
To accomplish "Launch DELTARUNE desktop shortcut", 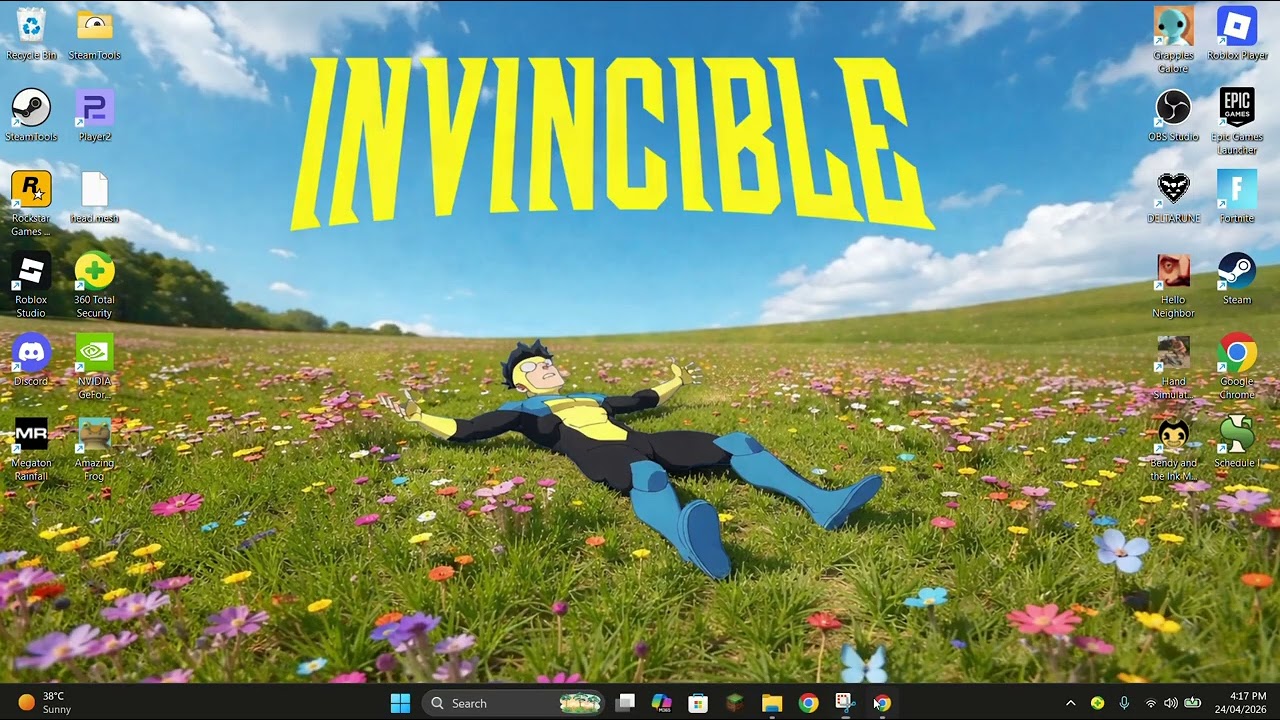I will (x=1173, y=198).
